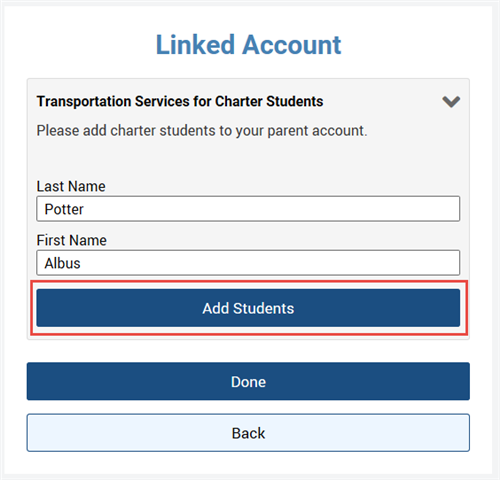Viewport: 500px width, 480px height.
Task: Toggle the section's down-arrow icon
Action: point(451,102)
